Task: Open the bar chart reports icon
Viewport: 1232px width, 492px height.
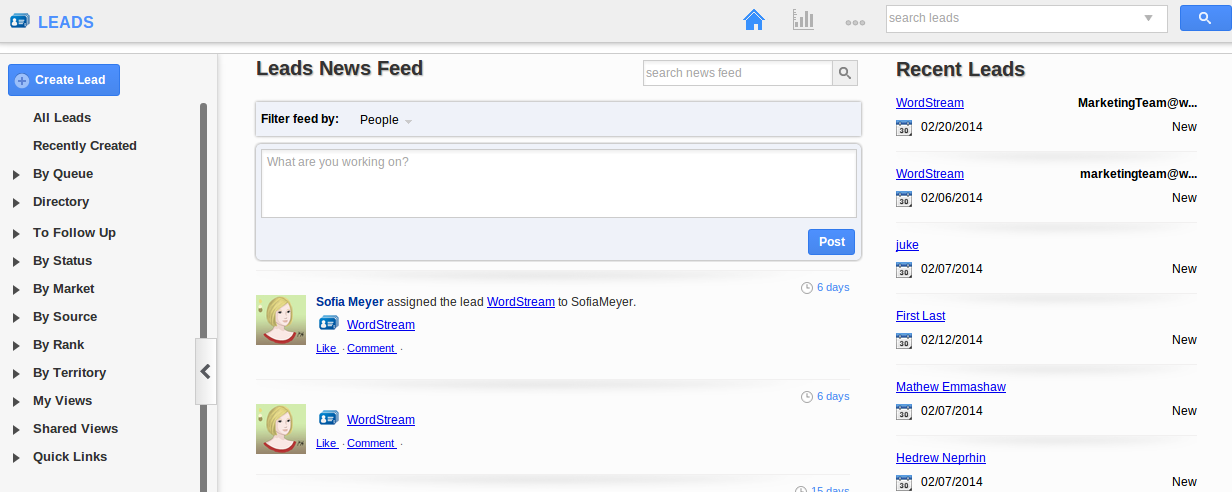Action: (x=803, y=19)
